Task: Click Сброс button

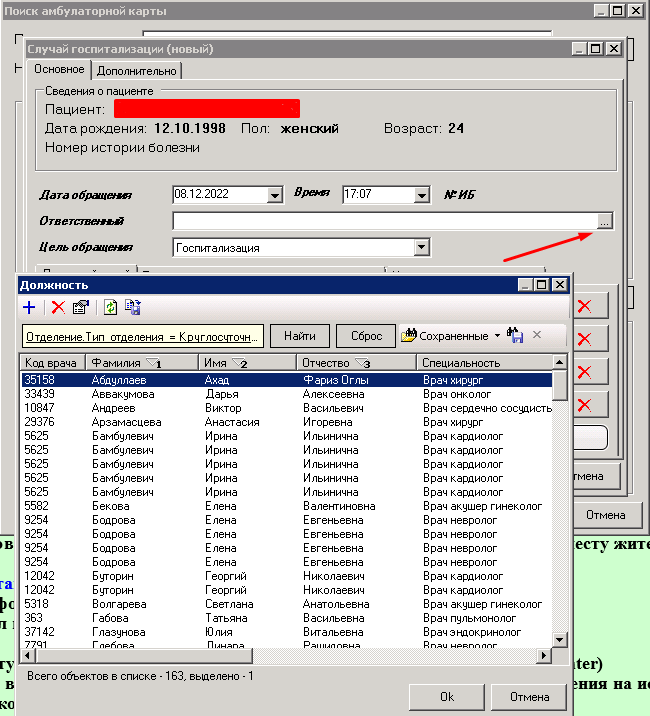Action: tap(366, 336)
